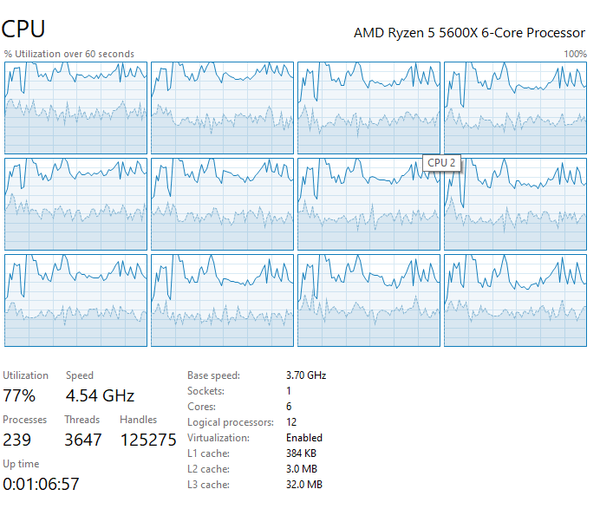Viewport: 600px width, 509px height.
Task: Select the last graph in the middle row
Action: (515, 205)
